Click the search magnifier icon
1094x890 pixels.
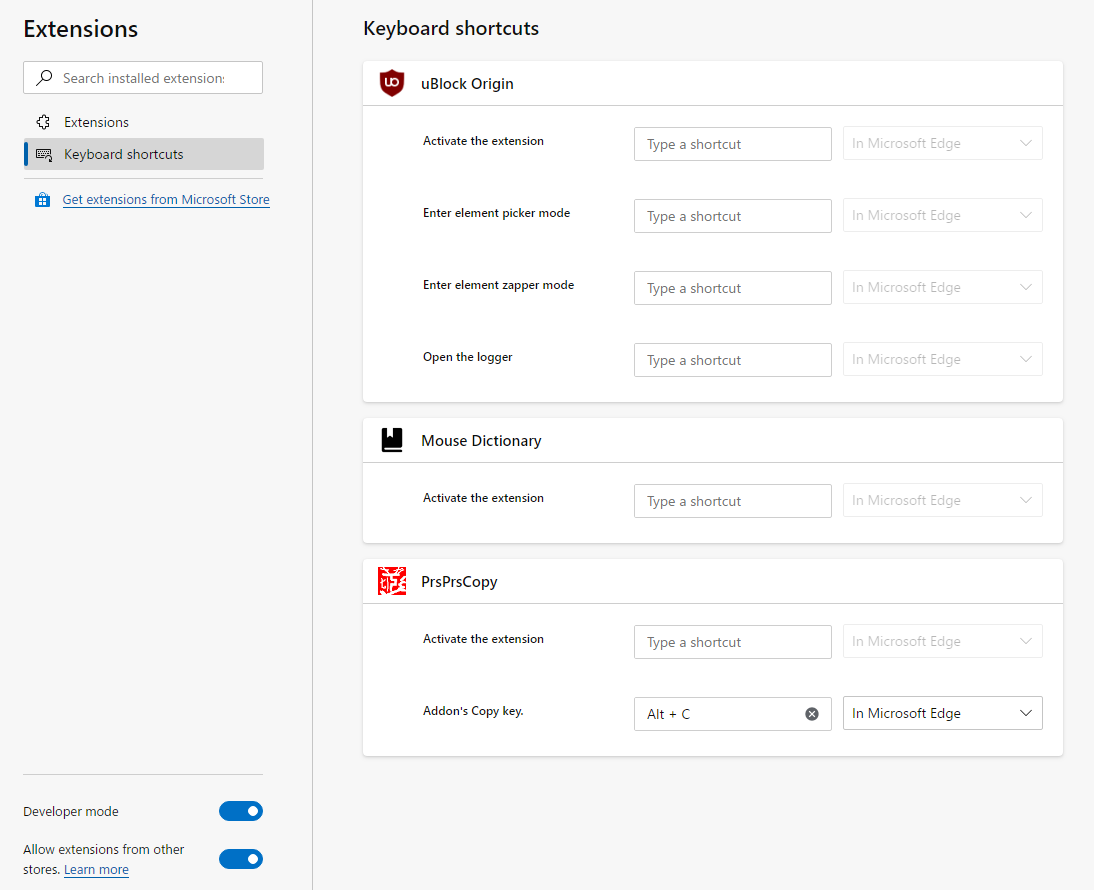pyautogui.click(x=44, y=78)
